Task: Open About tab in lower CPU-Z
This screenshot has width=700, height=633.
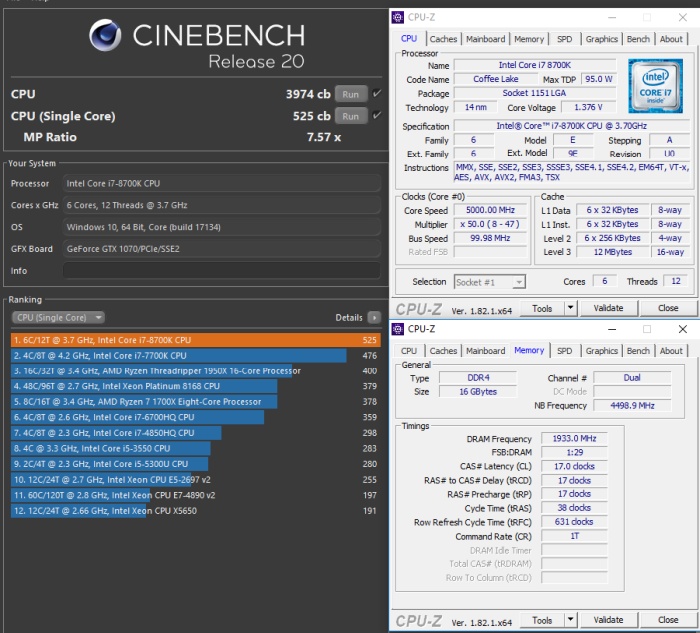Action: [671, 350]
